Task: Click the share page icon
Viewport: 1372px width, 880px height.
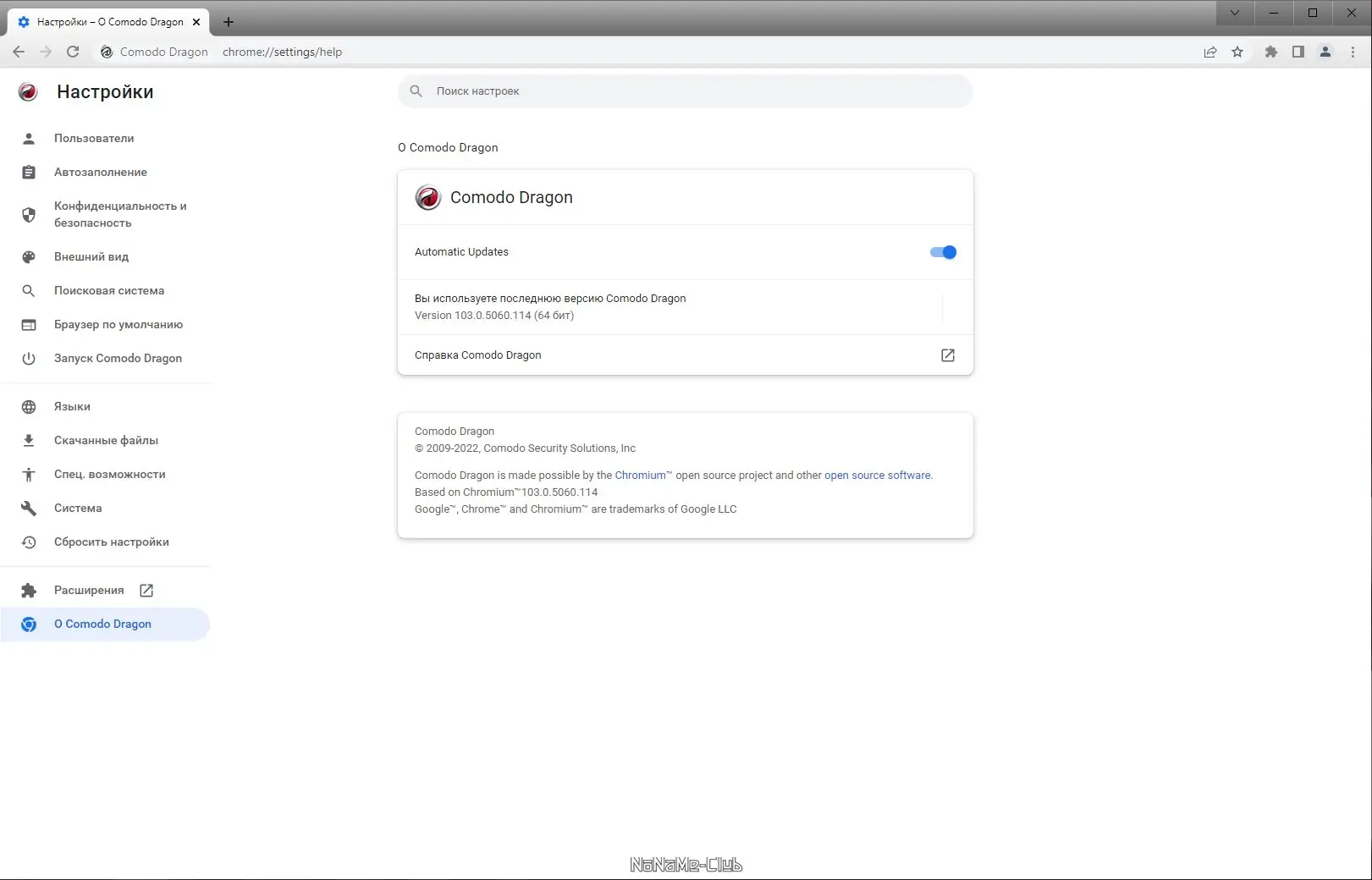Action: click(1210, 52)
